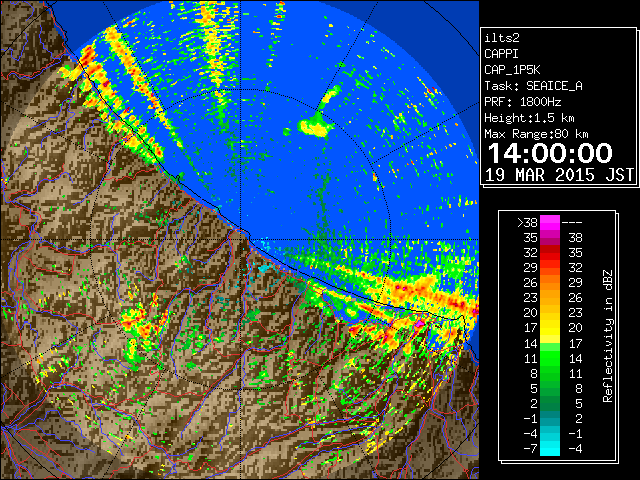
Task: Click the 'ilts2' radar site label
Action: tap(502, 38)
